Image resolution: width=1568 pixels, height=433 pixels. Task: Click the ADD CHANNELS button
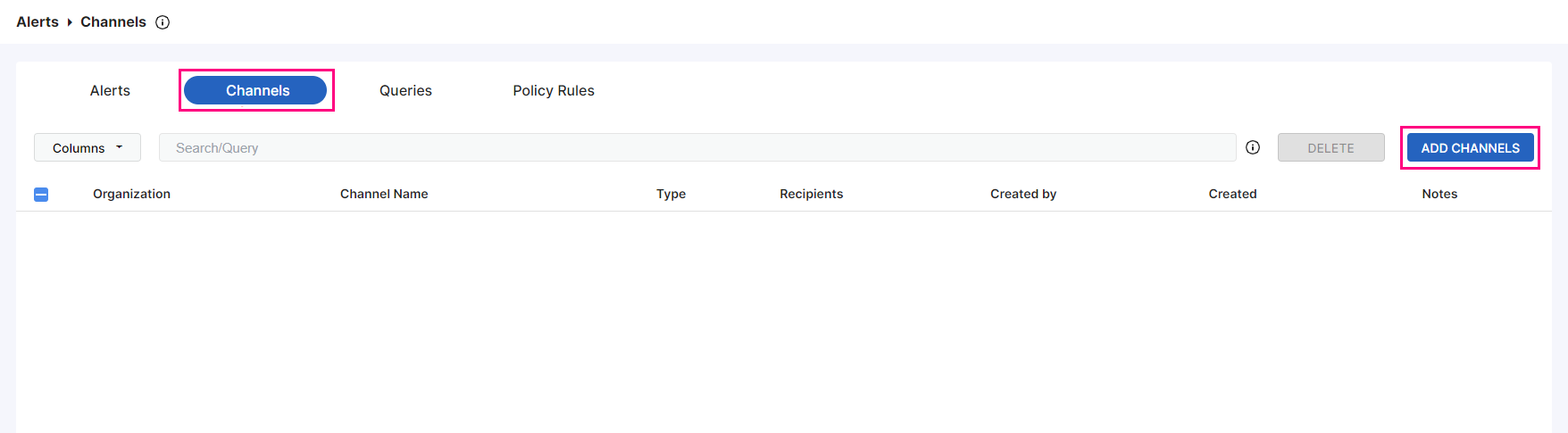coord(1470,148)
